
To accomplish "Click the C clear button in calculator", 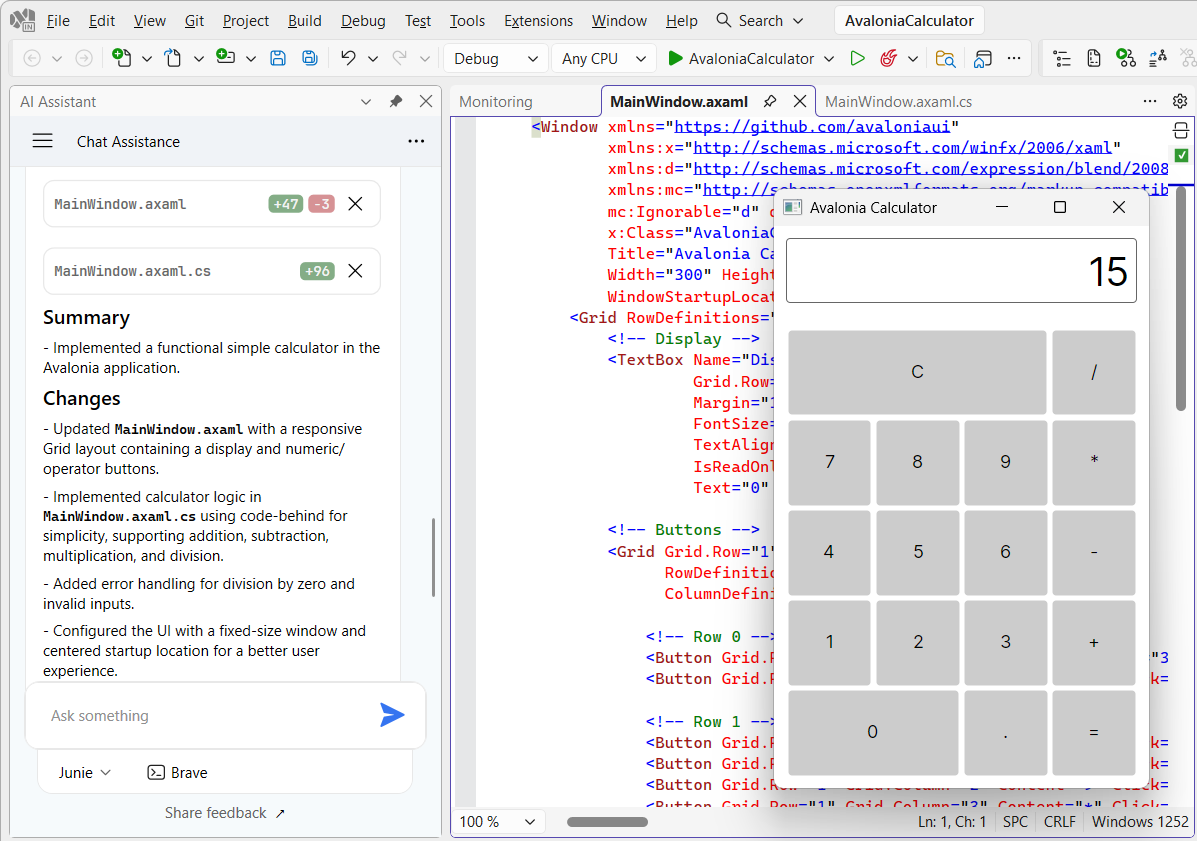I will (x=917, y=372).
